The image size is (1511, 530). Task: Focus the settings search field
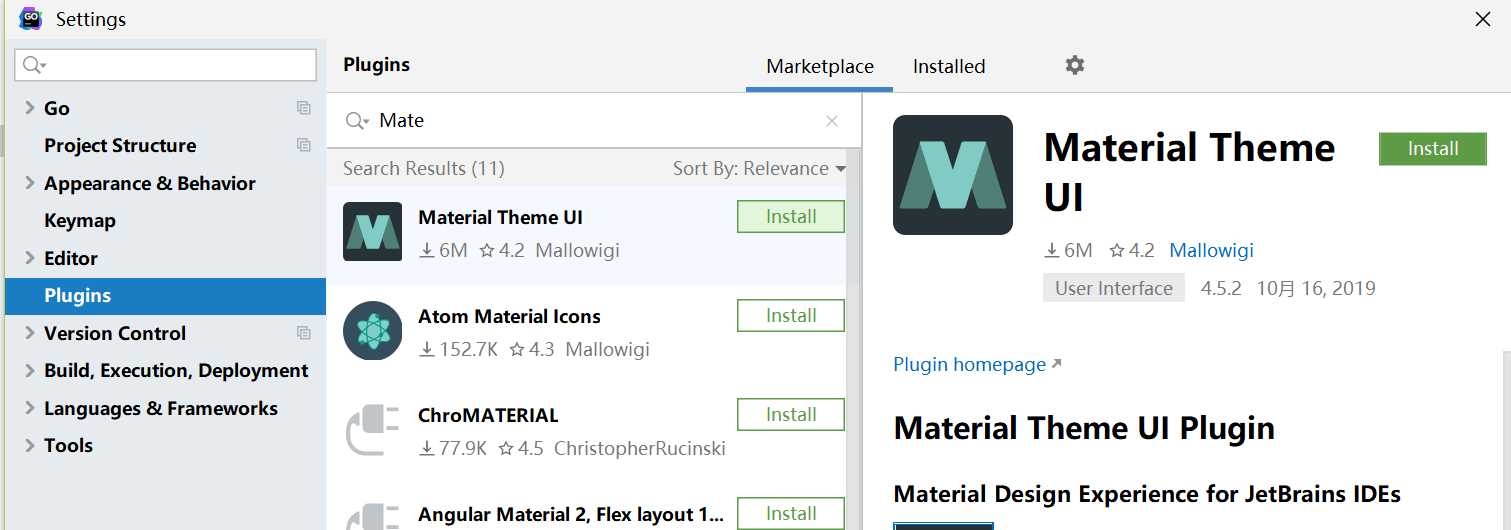[165, 65]
